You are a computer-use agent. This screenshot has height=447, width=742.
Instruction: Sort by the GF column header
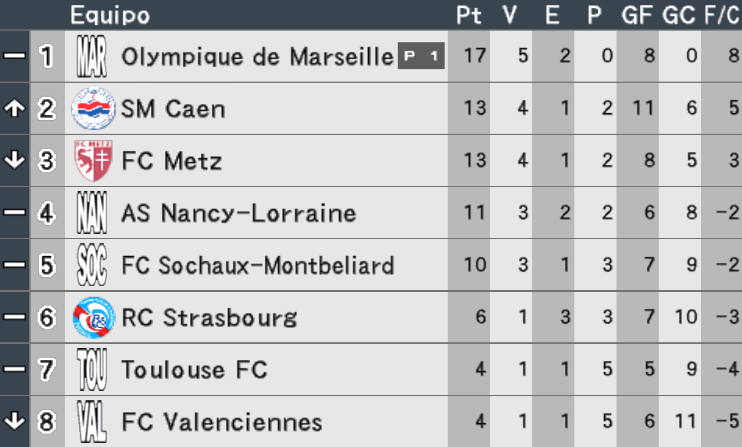point(637,15)
